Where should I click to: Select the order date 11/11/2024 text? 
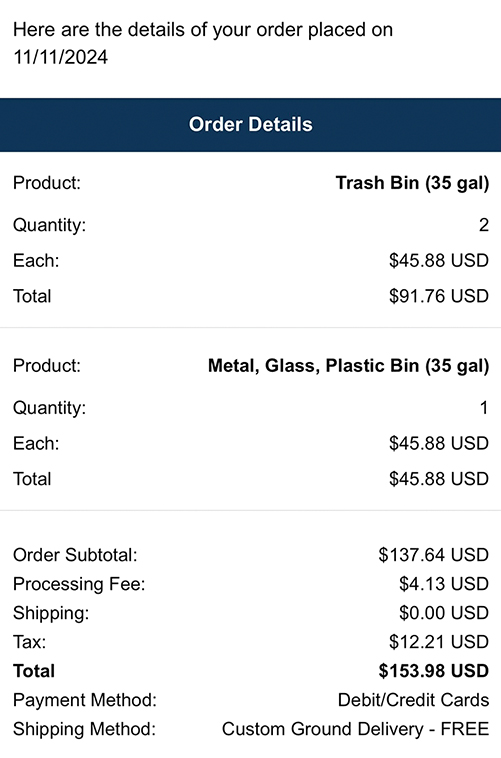(x=60, y=57)
